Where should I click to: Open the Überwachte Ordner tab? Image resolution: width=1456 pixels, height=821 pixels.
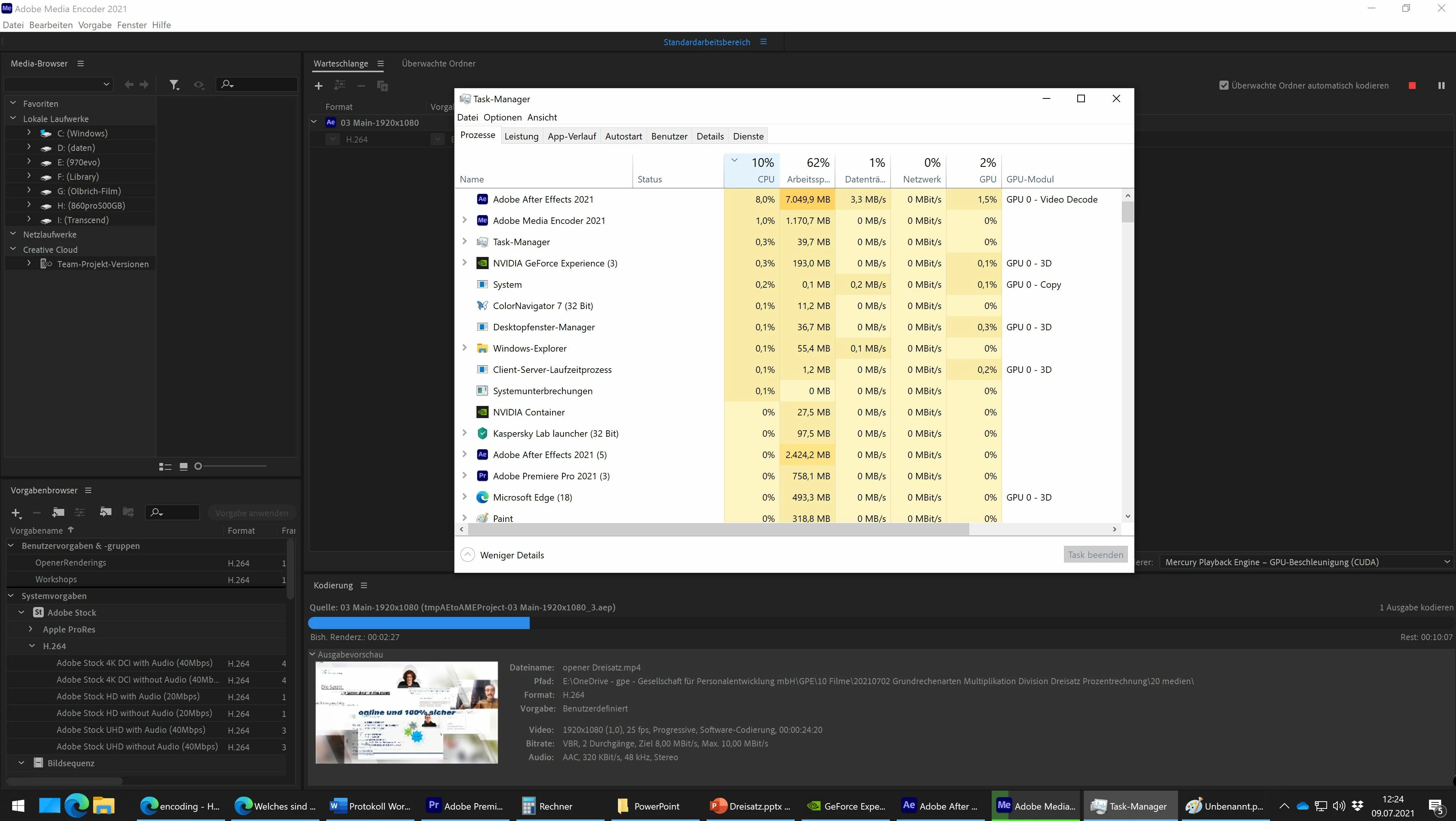coord(438,64)
